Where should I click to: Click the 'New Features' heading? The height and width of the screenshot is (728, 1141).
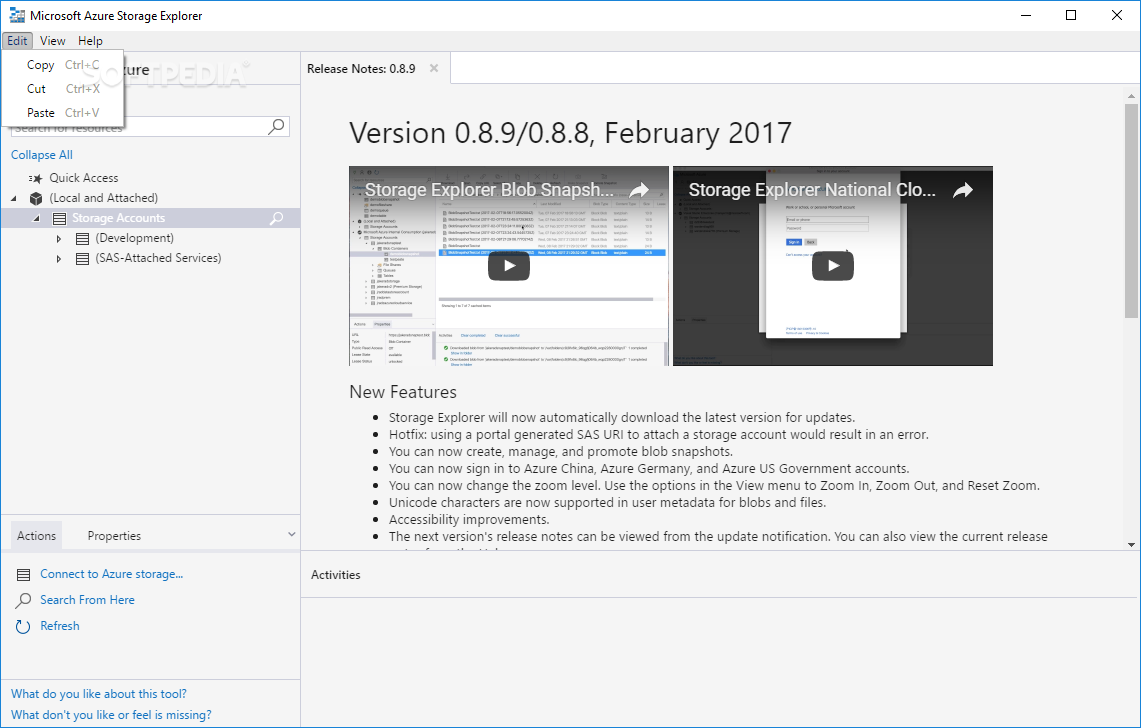(x=403, y=392)
